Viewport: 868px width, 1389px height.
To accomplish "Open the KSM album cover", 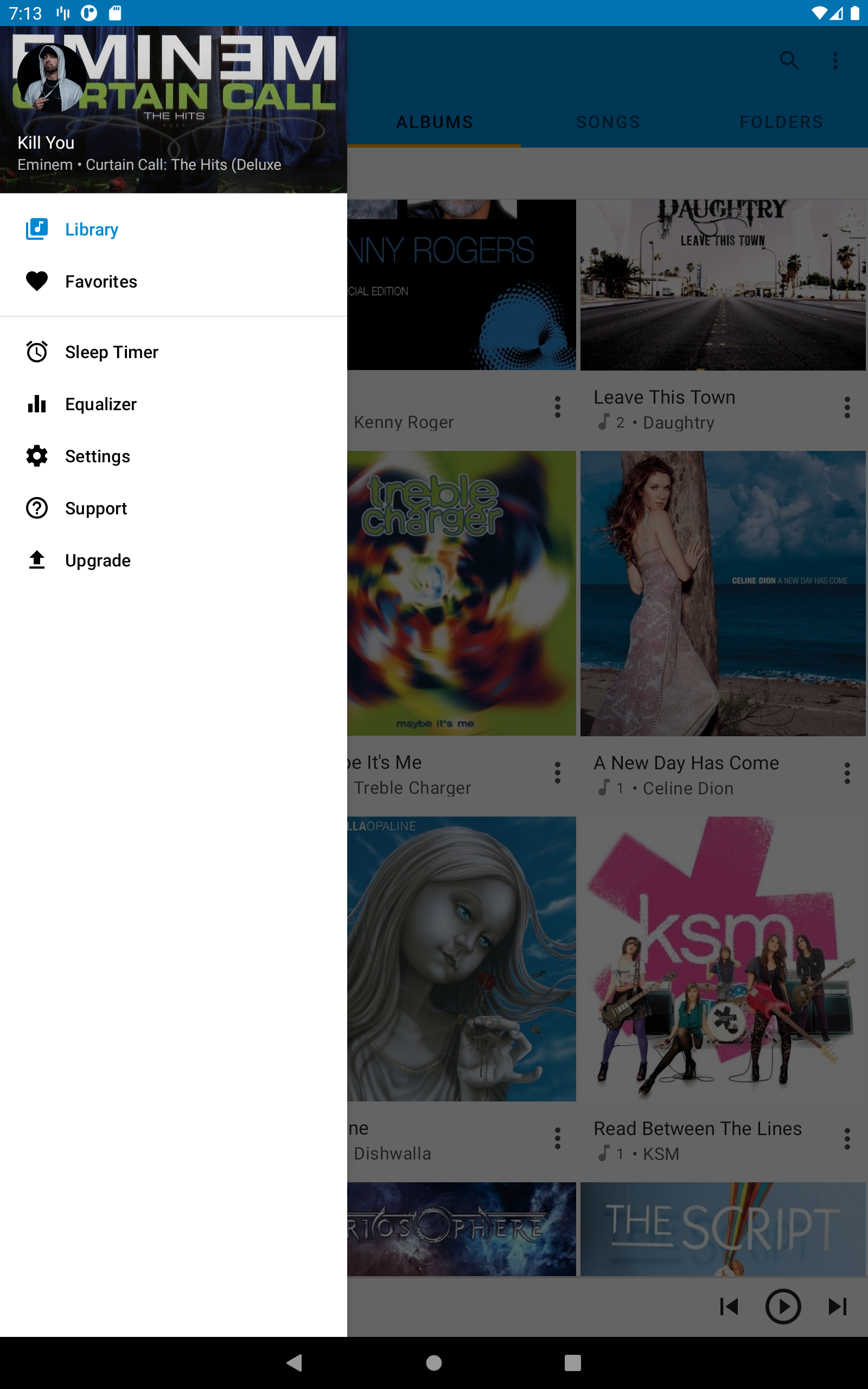I will pyautogui.click(x=723, y=959).
